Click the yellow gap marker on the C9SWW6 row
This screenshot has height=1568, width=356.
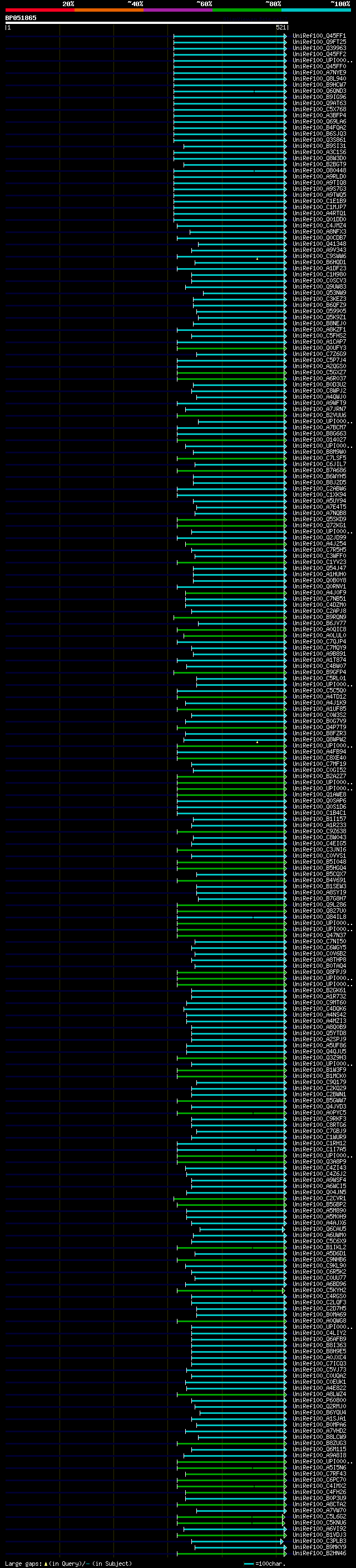click(x=257, y=259)
